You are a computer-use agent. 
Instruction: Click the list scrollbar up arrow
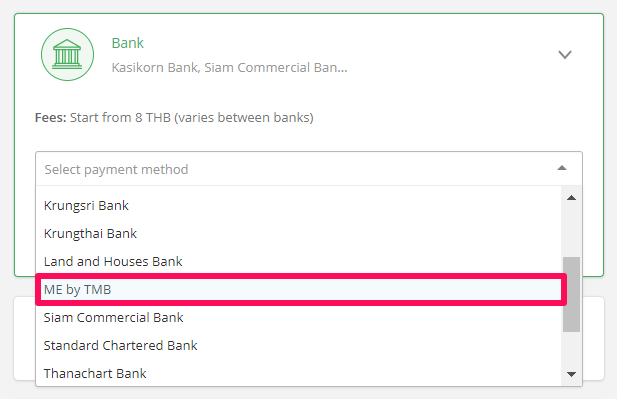pyautogui.click(x=571, y=198)
